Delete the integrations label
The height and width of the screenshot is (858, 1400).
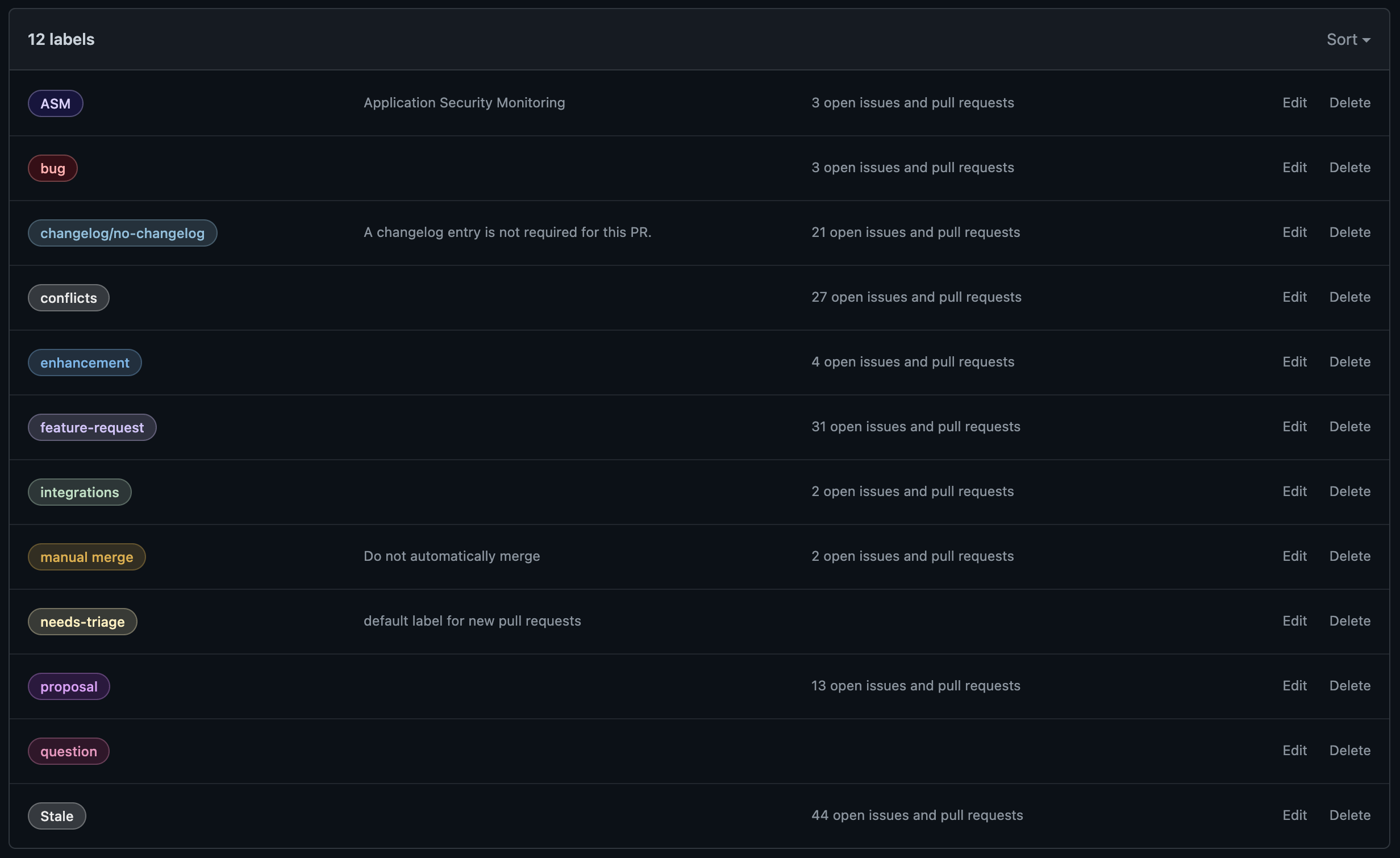(1349, 492)
